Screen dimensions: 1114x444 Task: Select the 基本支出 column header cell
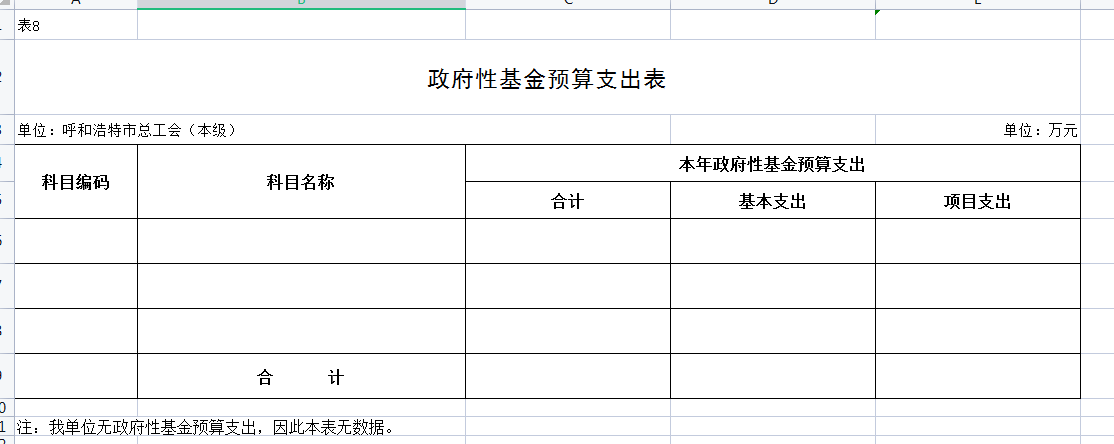[772, 201]
